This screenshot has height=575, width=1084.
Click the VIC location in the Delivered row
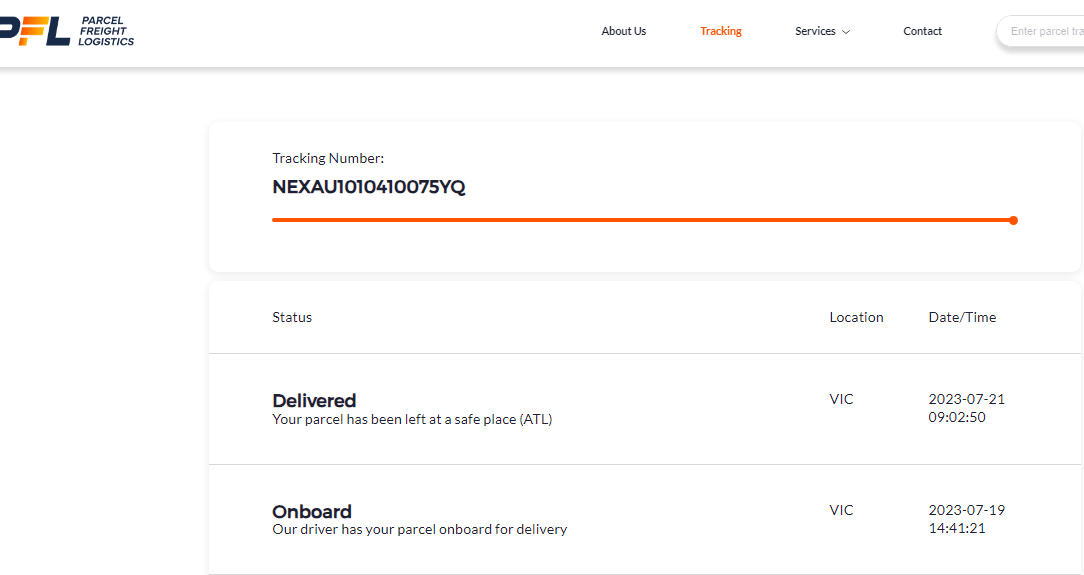click(841, 399)
